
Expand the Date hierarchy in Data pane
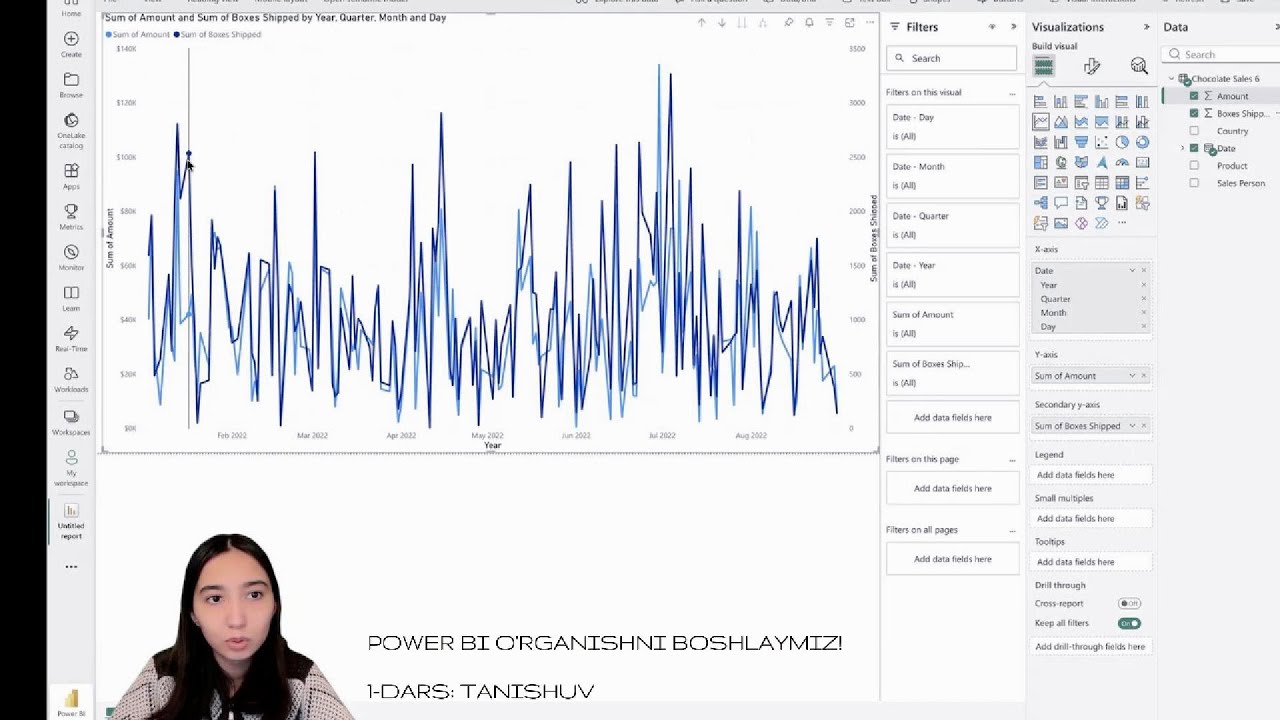pos(1183,148)
